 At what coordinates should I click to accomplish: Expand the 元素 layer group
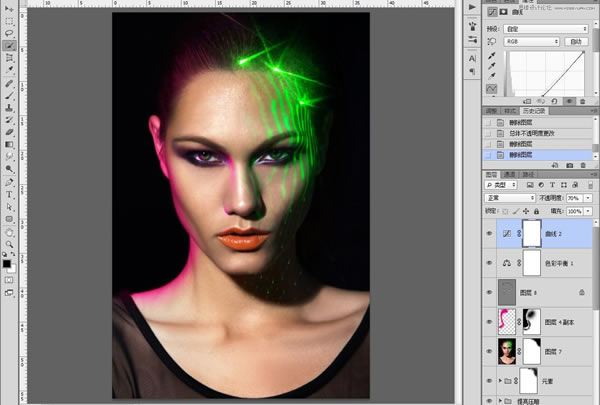coord(501,381)
